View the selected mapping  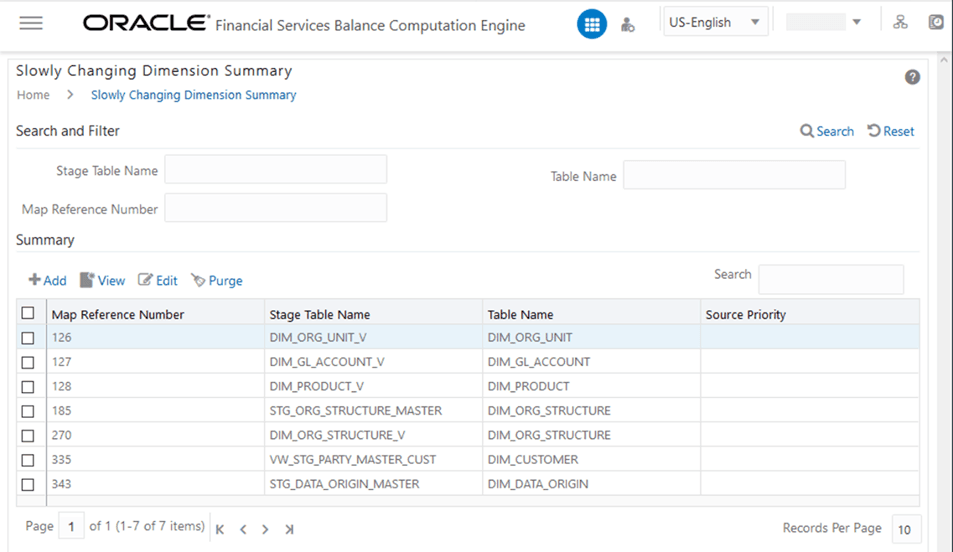point(102,280)
